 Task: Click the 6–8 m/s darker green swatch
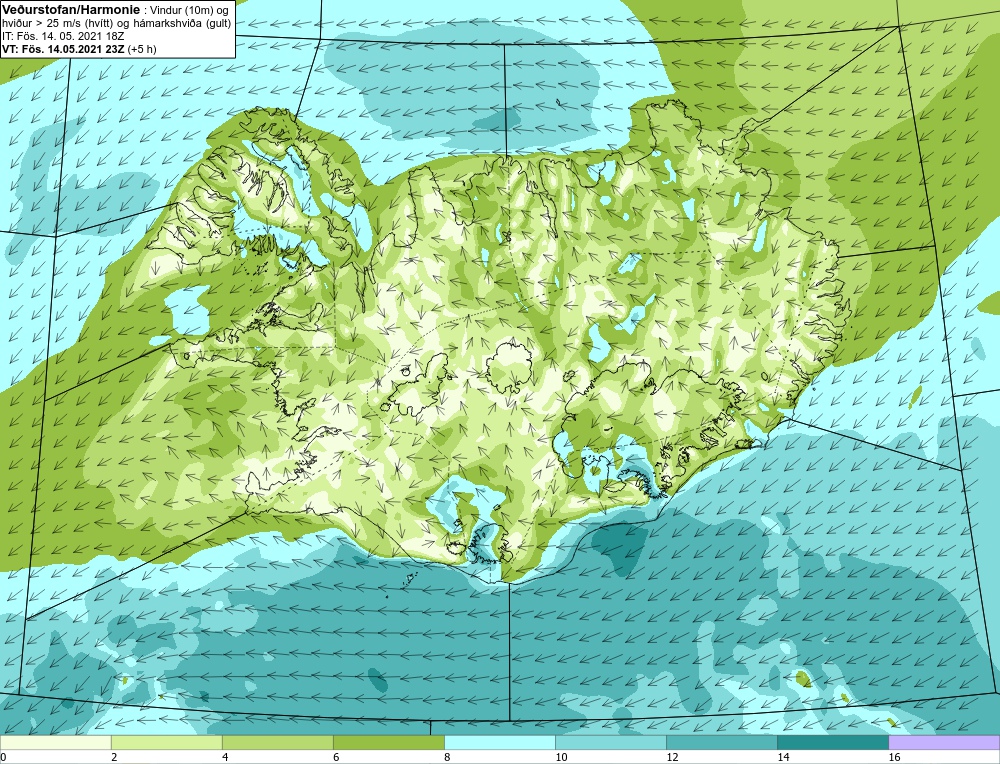coord(388,742)
